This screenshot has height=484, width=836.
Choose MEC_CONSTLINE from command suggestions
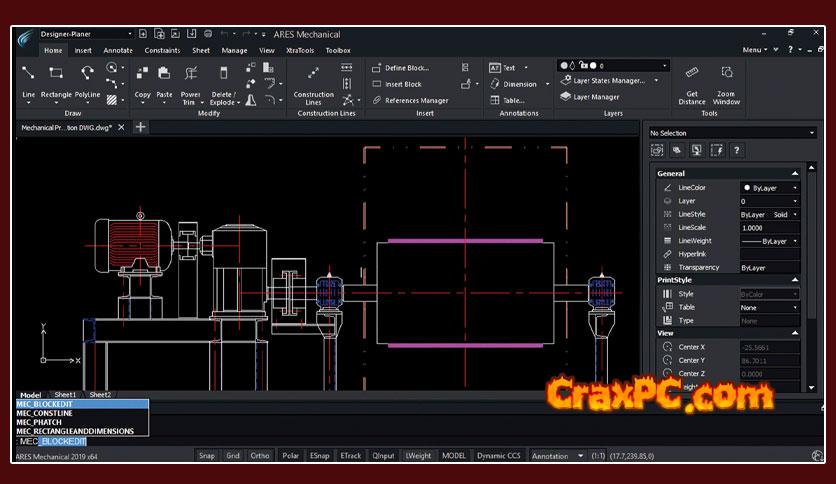coord(46,413)
